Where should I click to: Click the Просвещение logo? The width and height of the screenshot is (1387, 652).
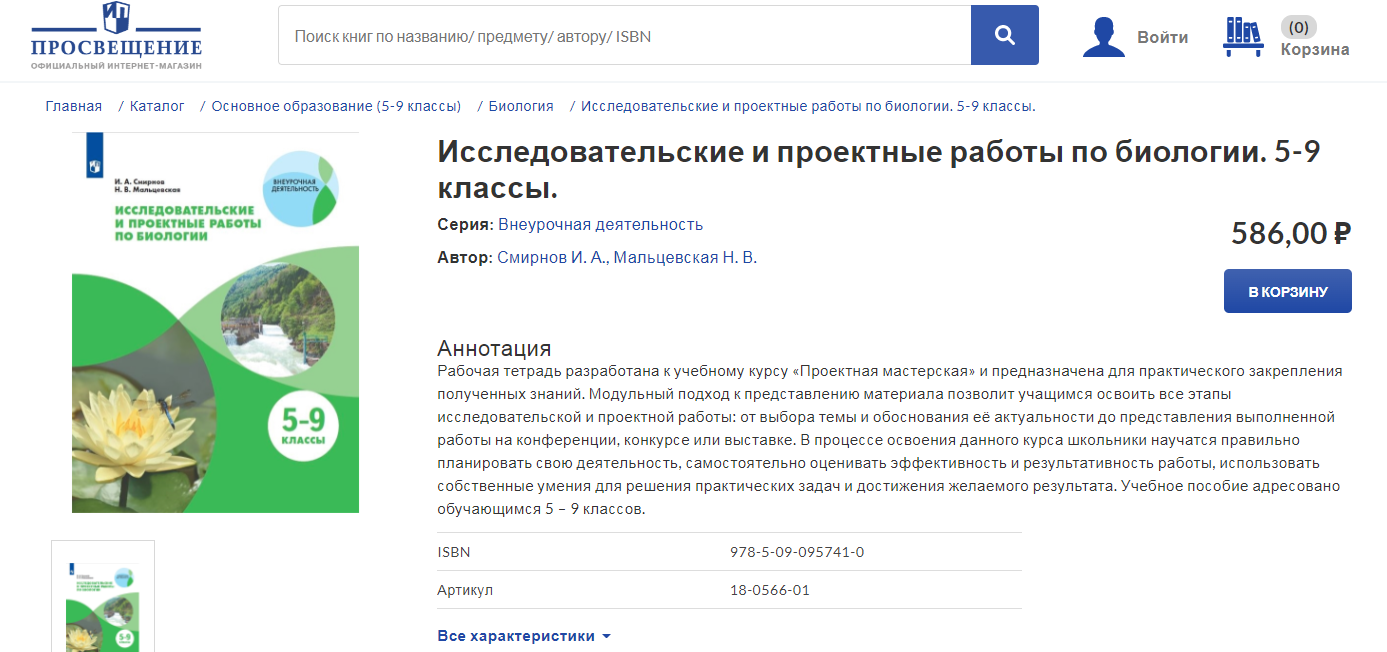[116, 36]
